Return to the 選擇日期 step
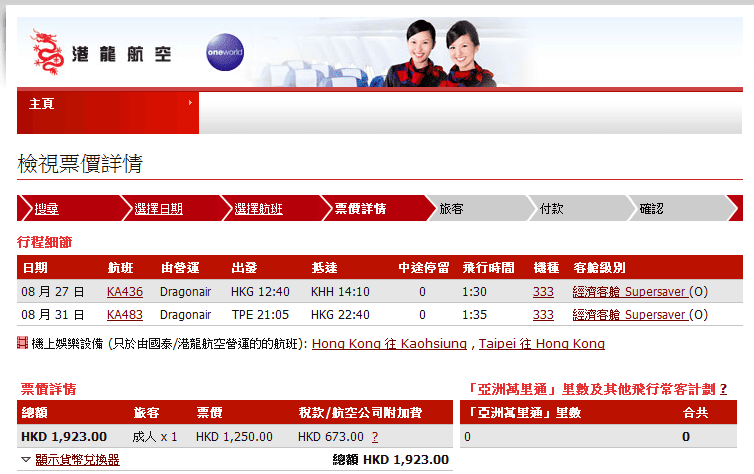This screenshot has height=474, width=754. [x=159, y=209]
